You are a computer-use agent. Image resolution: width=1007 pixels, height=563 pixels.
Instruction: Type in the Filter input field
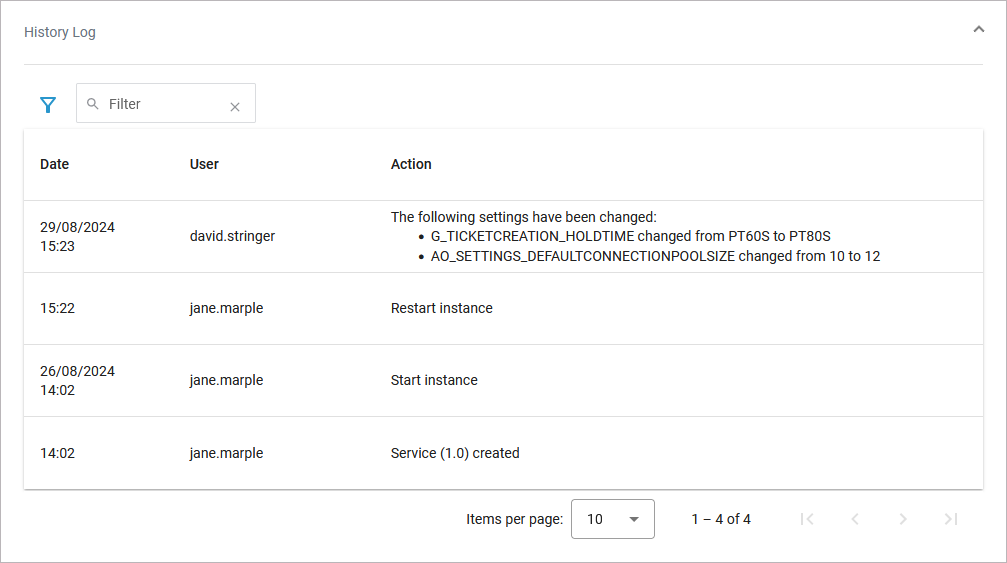click(165, 104)
